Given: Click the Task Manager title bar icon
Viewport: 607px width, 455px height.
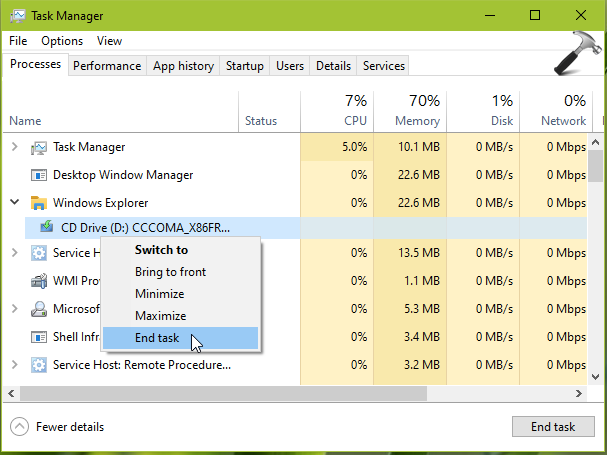Looking at the screenshot, I should click(18, 16).
